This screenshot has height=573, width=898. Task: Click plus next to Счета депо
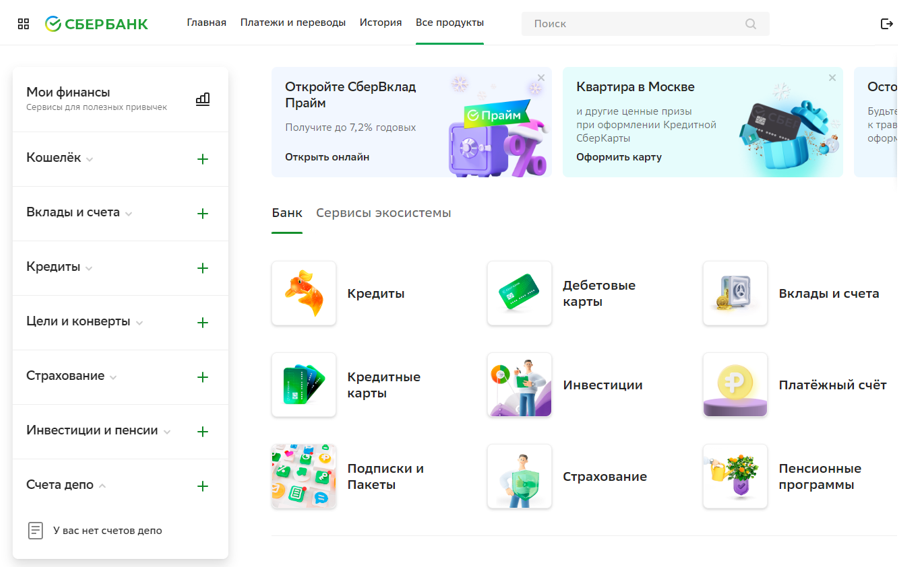(x=202, y=486)
